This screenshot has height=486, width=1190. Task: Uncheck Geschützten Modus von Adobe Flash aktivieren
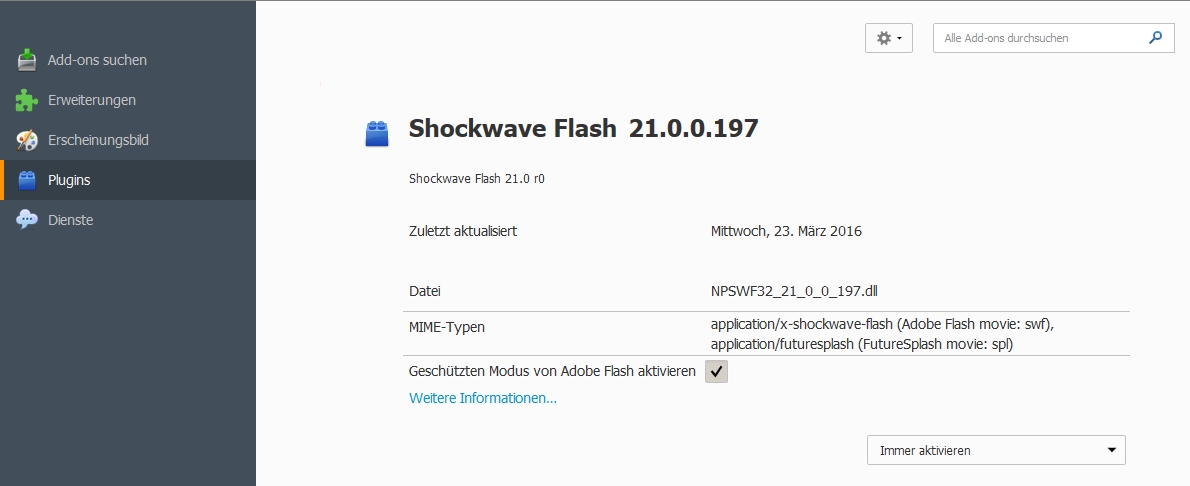[x=716, y=372]
